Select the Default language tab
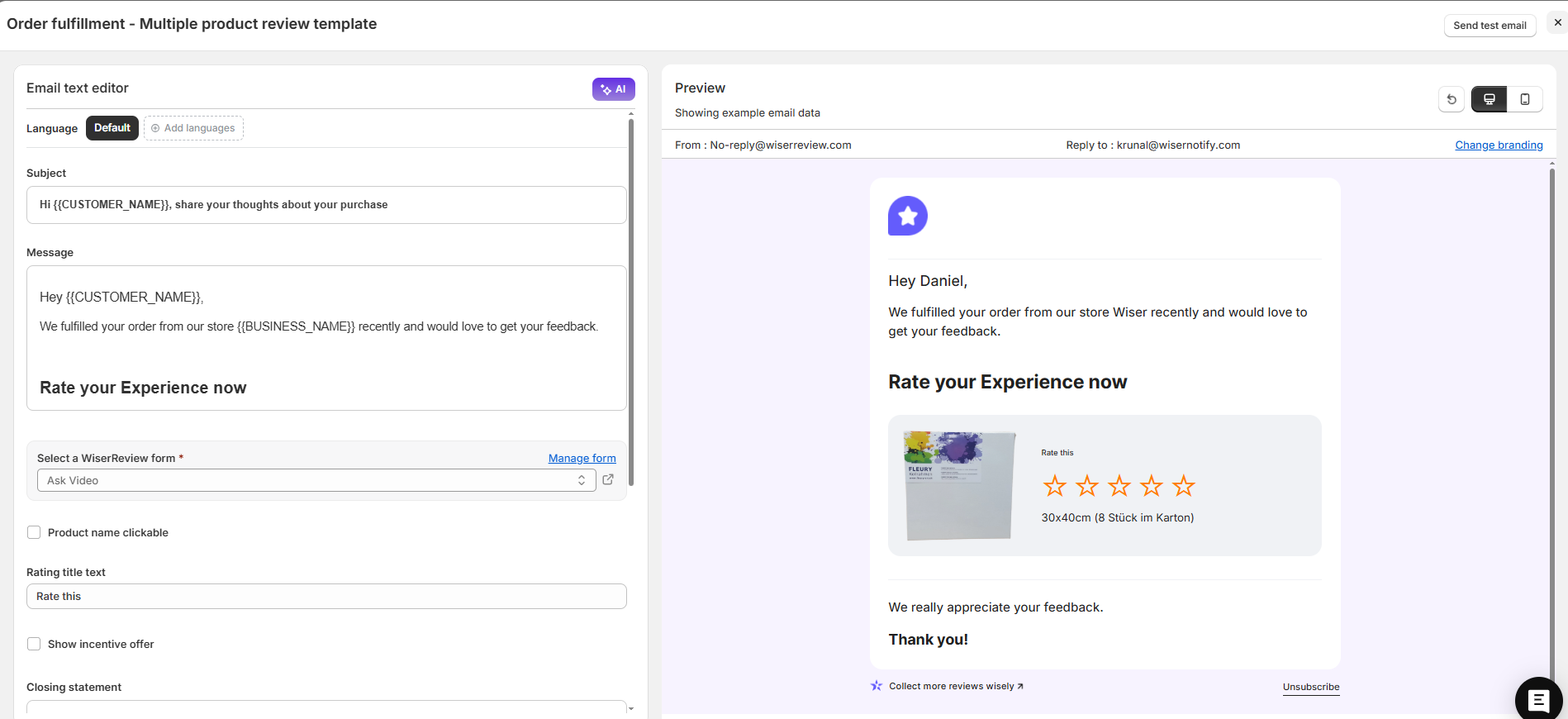This screenshot has height=719, width=1568. point(112,128)
